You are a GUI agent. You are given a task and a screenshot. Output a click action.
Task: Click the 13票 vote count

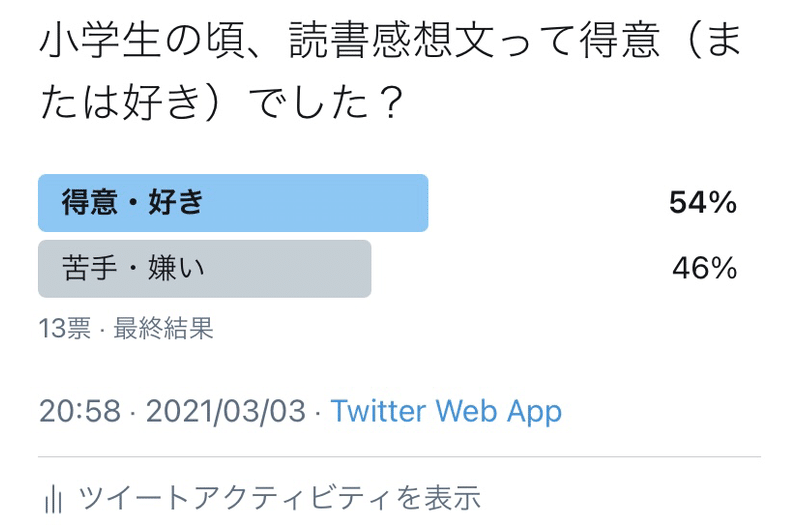click(64, 329)
